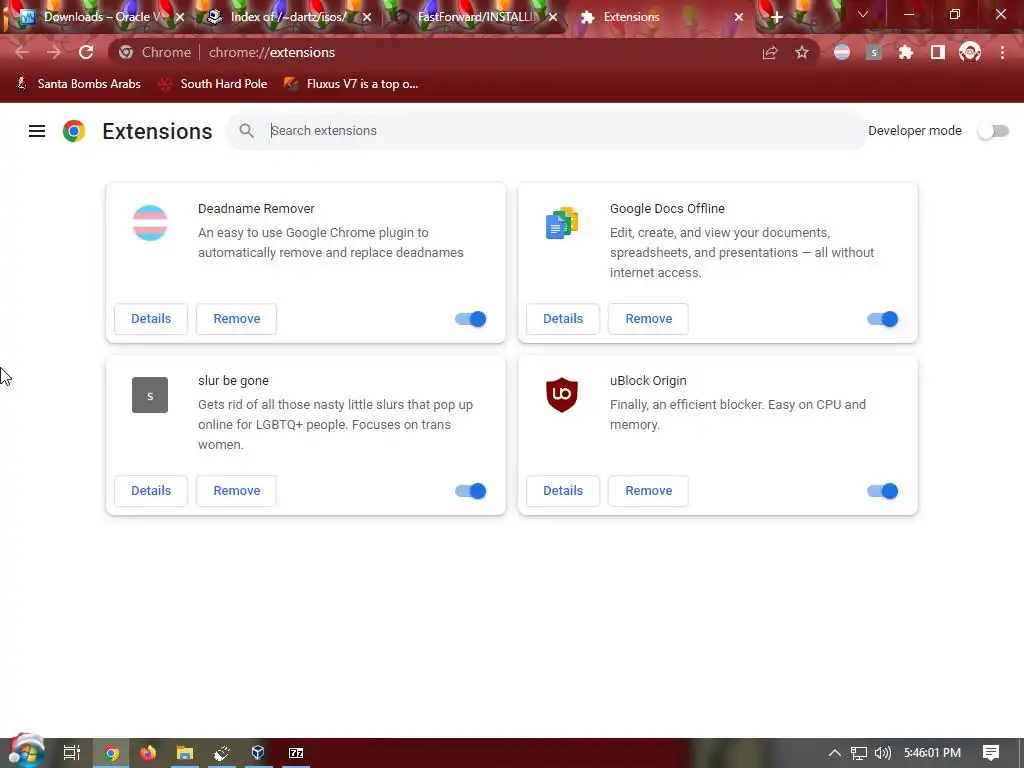Open the tab search dropdown chevron
The image size is (1024, 768).
click(863, 14)
